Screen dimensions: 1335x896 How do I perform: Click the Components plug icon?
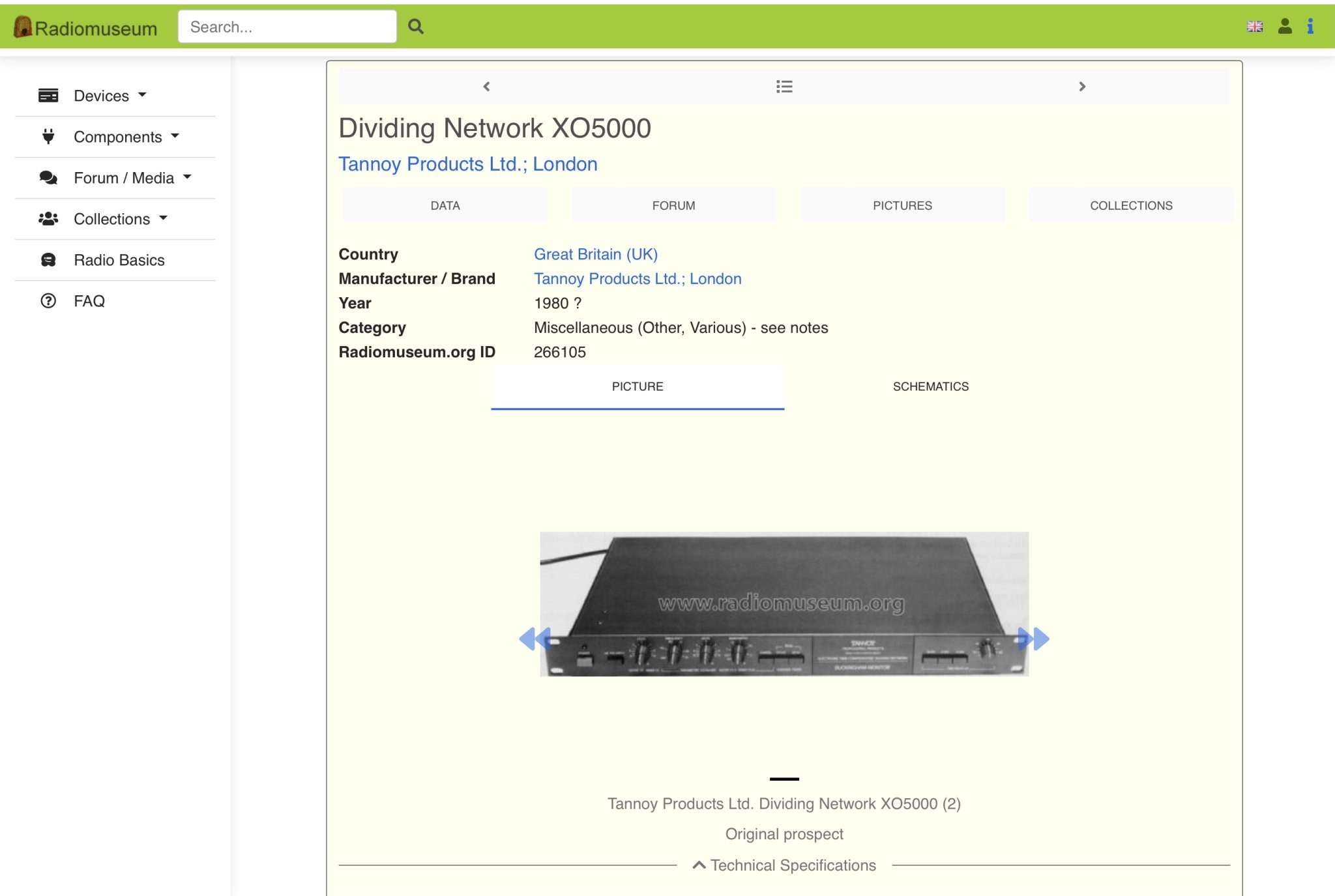(48, 136)
